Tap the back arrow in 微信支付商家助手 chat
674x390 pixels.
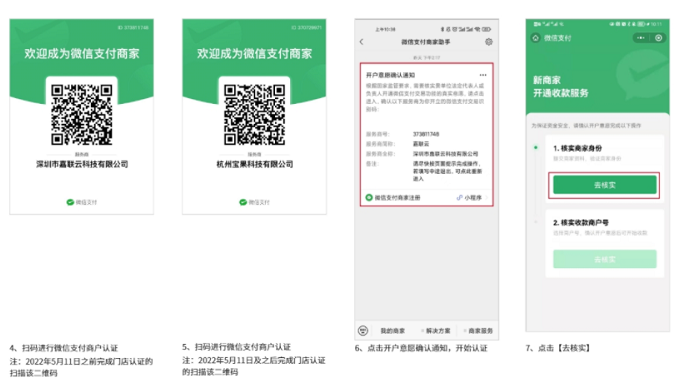coord(362,42)
